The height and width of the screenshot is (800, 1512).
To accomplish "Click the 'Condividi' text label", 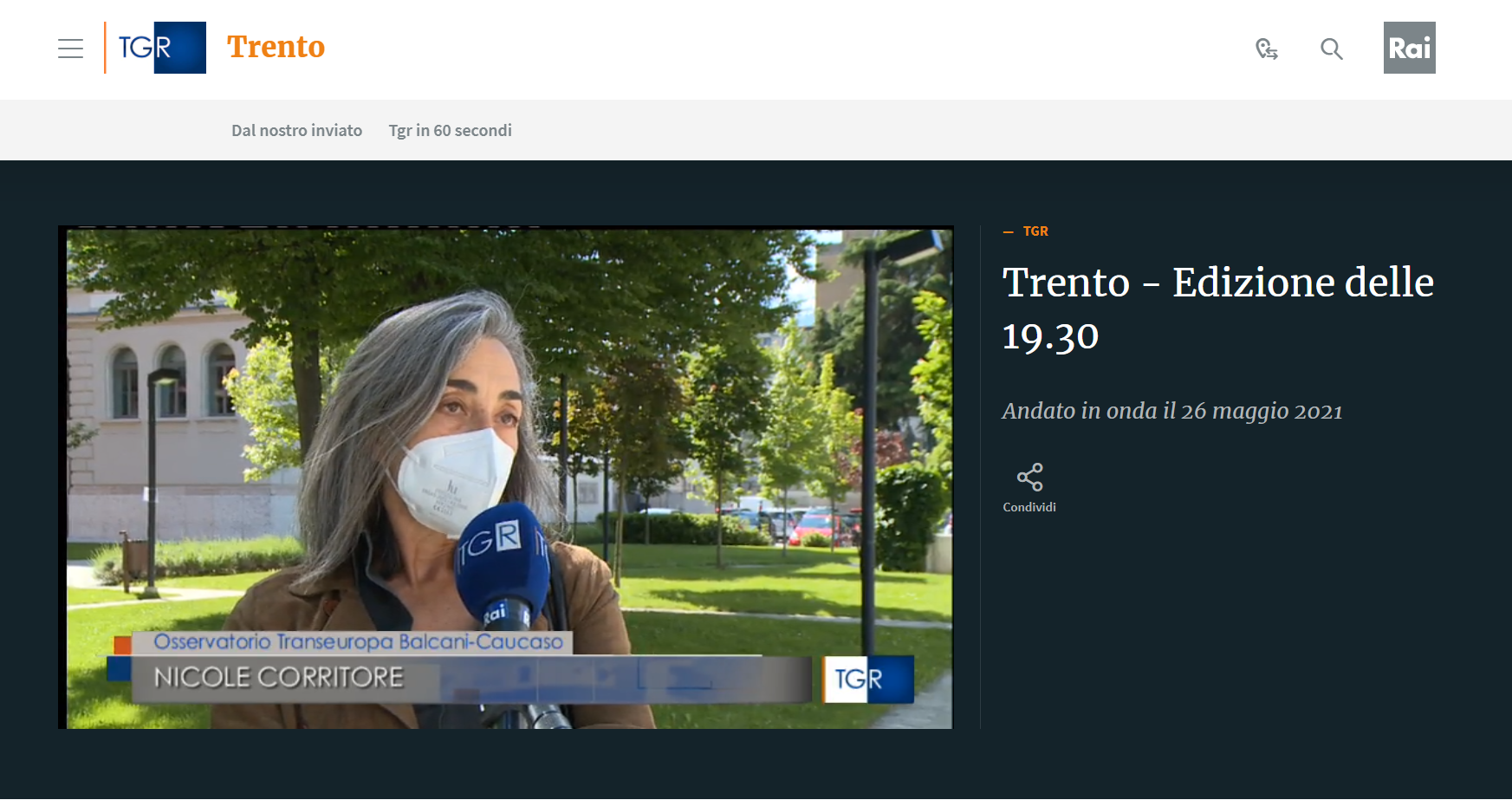I will [1029, 507].
